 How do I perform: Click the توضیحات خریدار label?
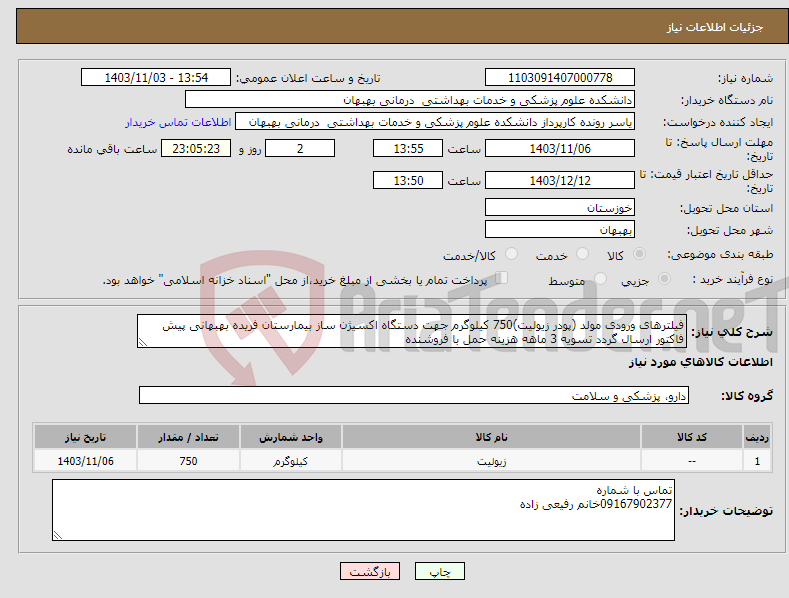pos(726,511)
